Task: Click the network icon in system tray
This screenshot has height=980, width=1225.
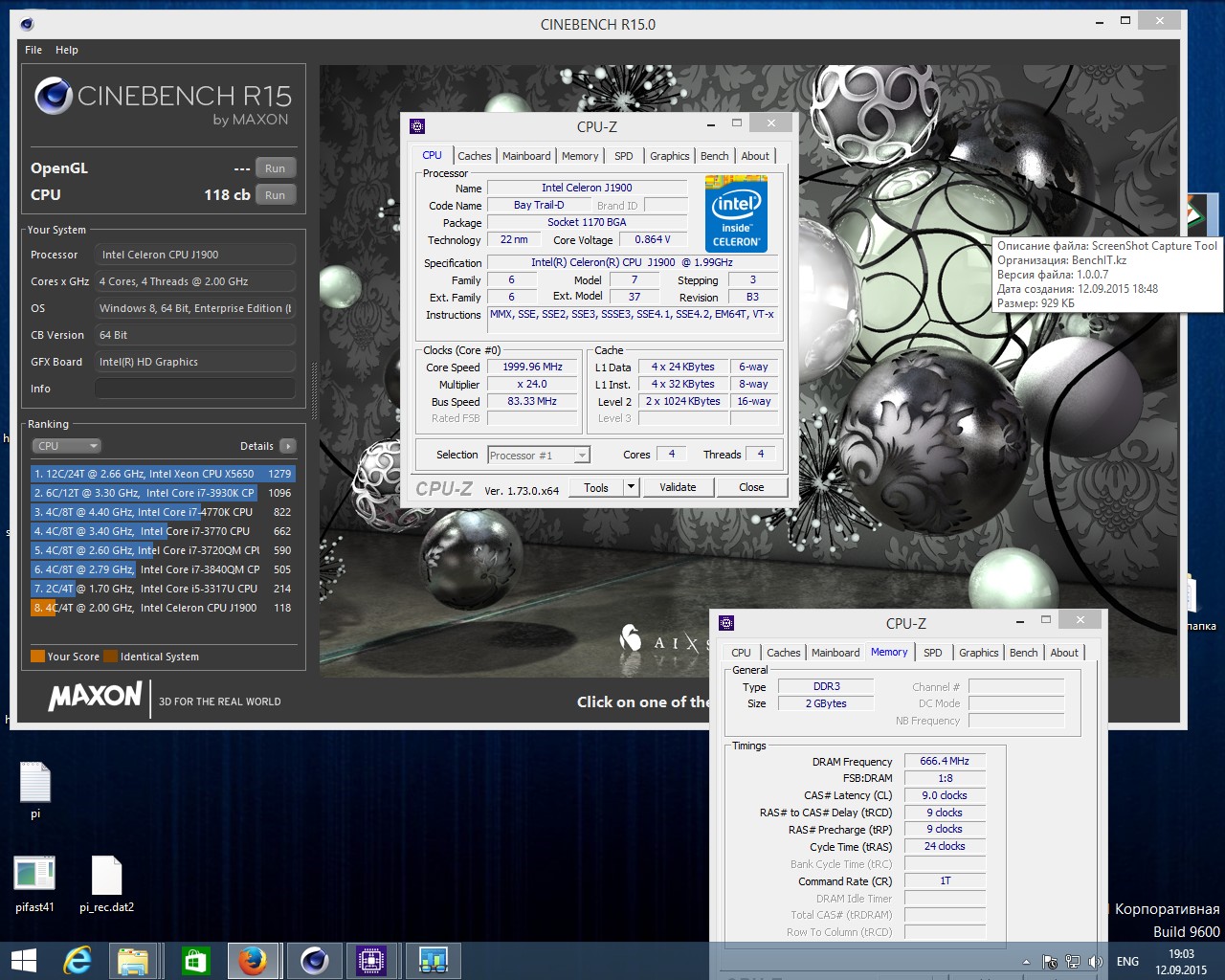Action: (1073, 962)
